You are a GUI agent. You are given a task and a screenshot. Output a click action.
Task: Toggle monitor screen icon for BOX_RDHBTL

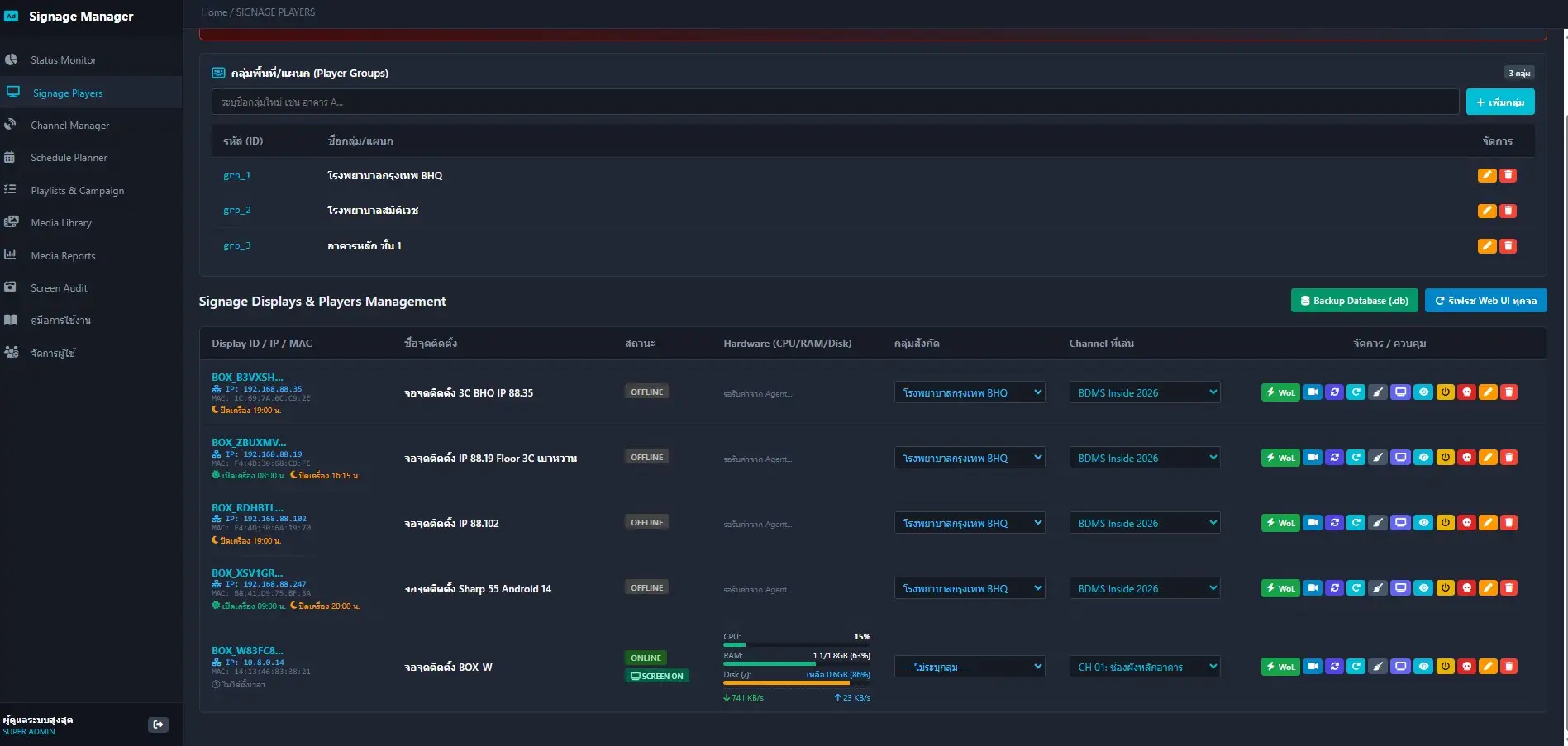point(1400,523)
